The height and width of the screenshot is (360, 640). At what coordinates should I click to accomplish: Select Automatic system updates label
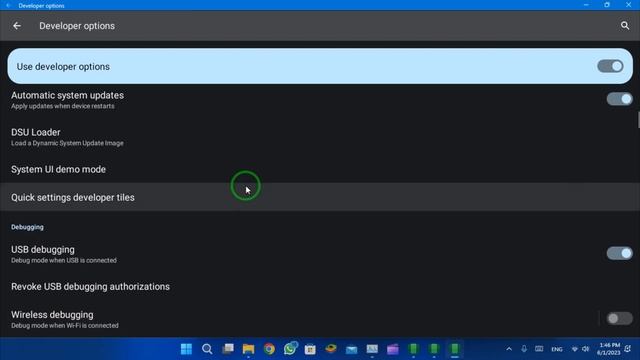(x=67, y=95)
